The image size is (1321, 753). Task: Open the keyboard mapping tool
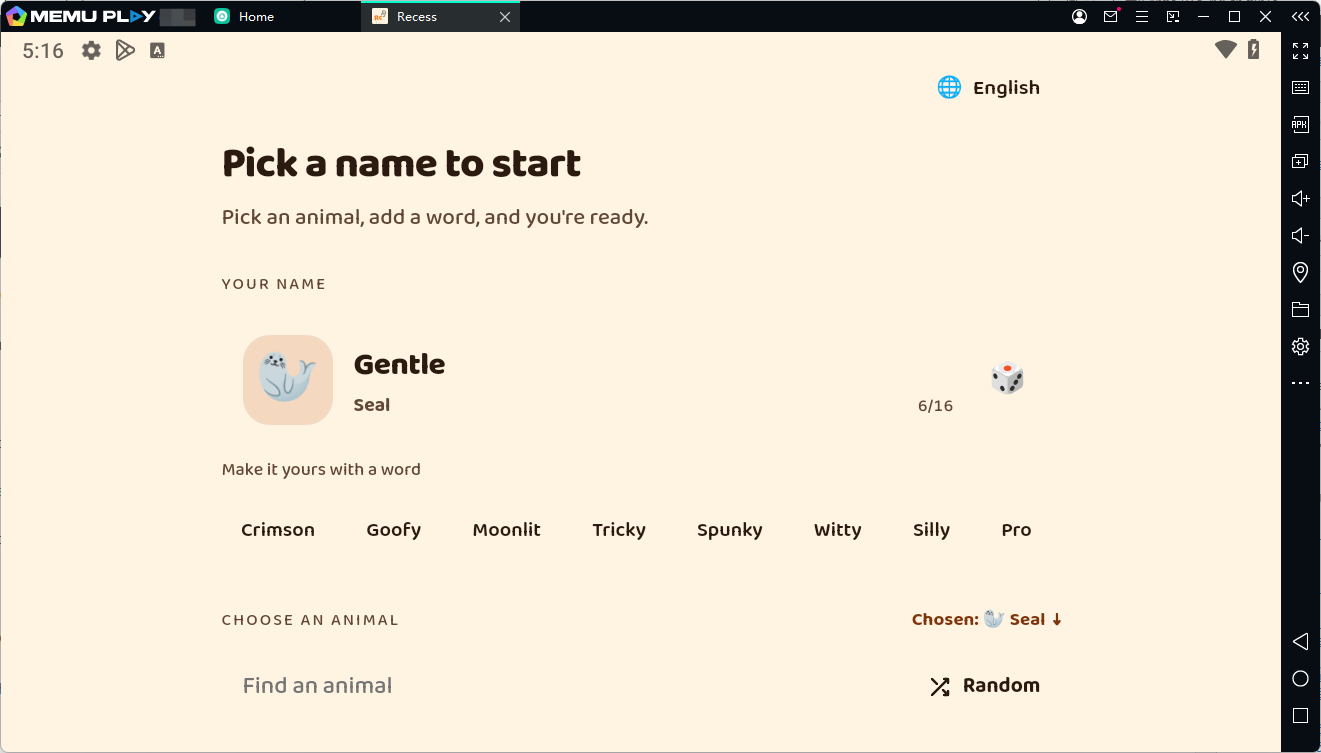click(1300, 88)
